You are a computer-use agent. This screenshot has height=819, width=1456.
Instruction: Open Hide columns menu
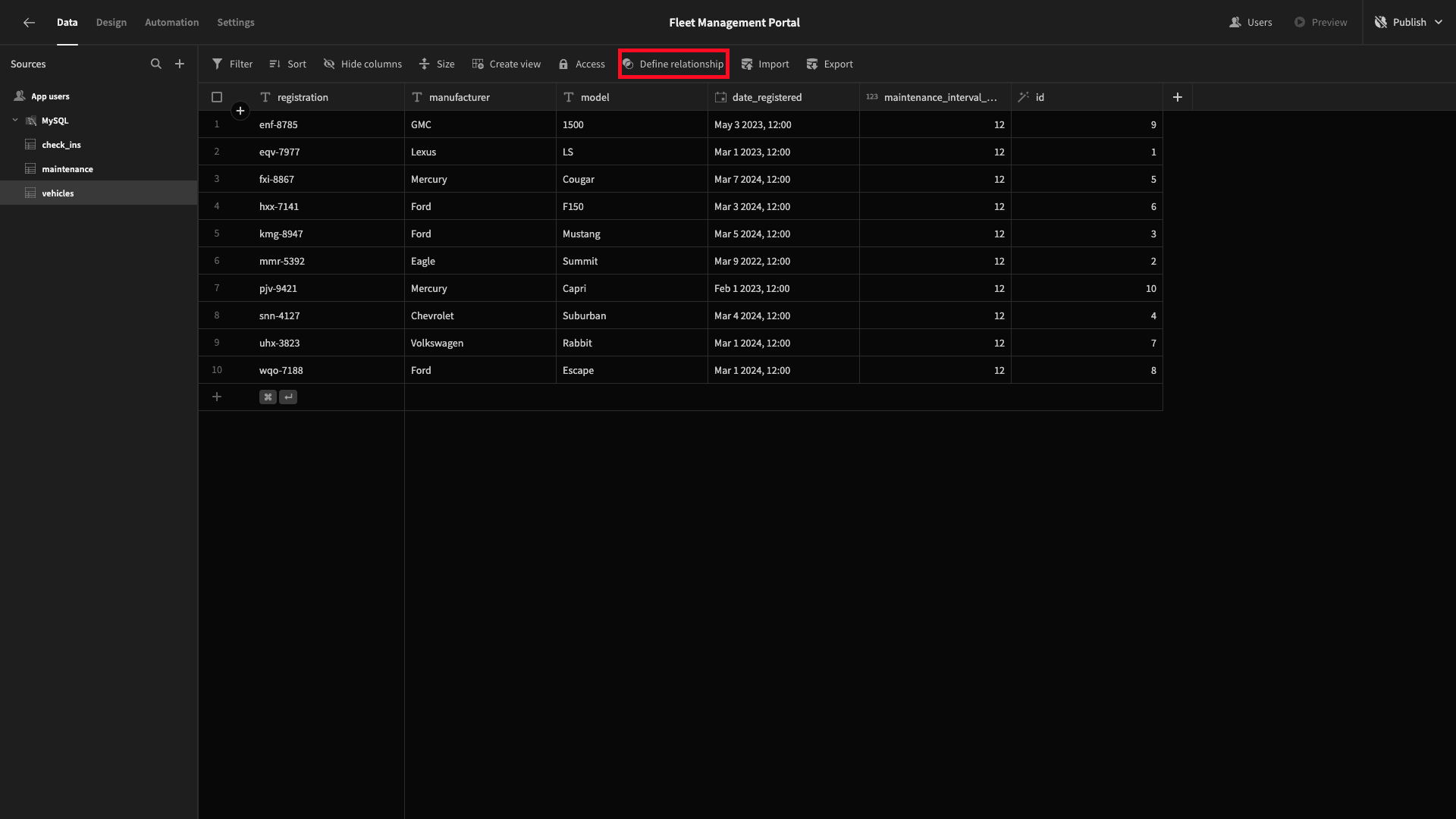(x=362, y=64)
